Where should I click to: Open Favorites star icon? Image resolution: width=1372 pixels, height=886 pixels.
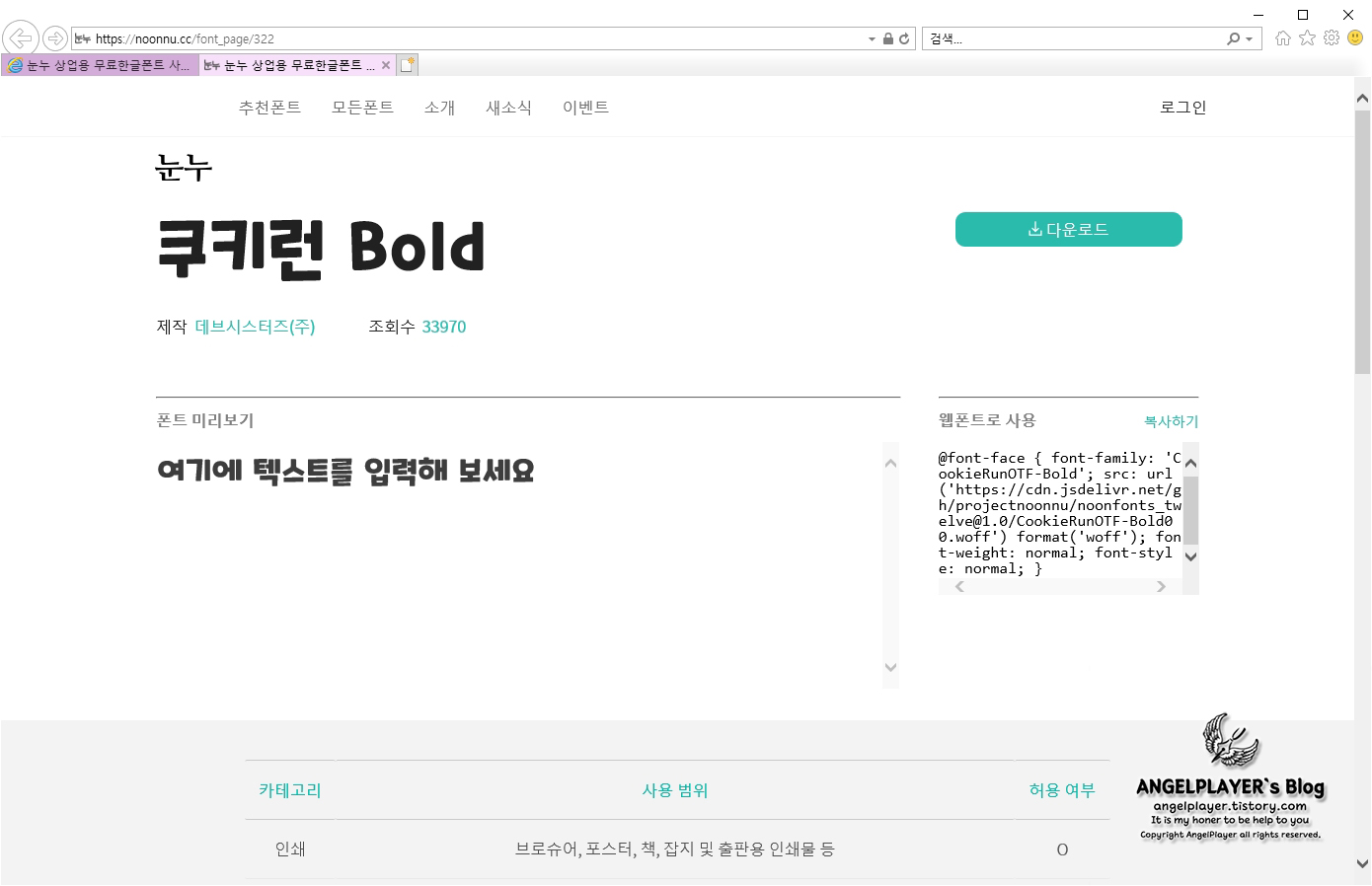pos(1307,37)
